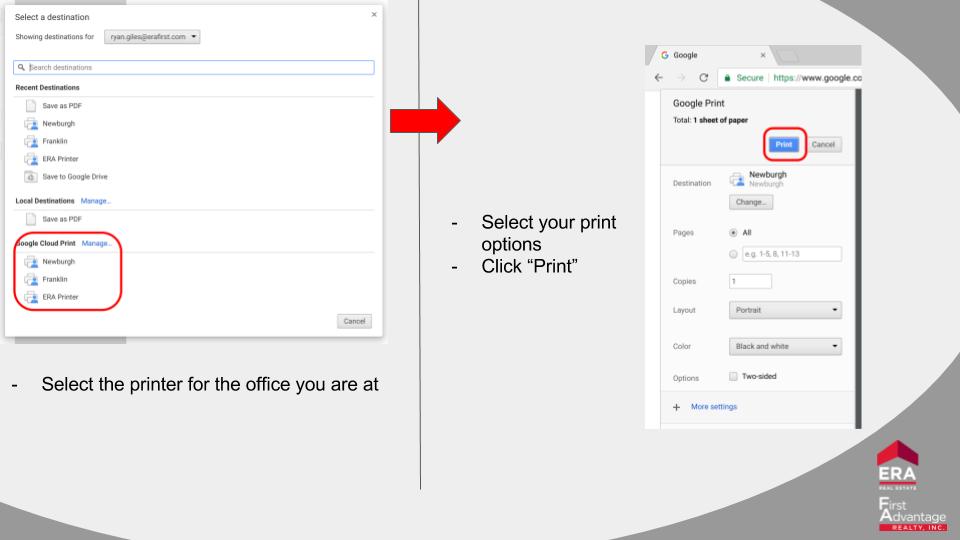Click Cancel in the Select a destination dialog

pyautogui.click(x=354, y=321)
